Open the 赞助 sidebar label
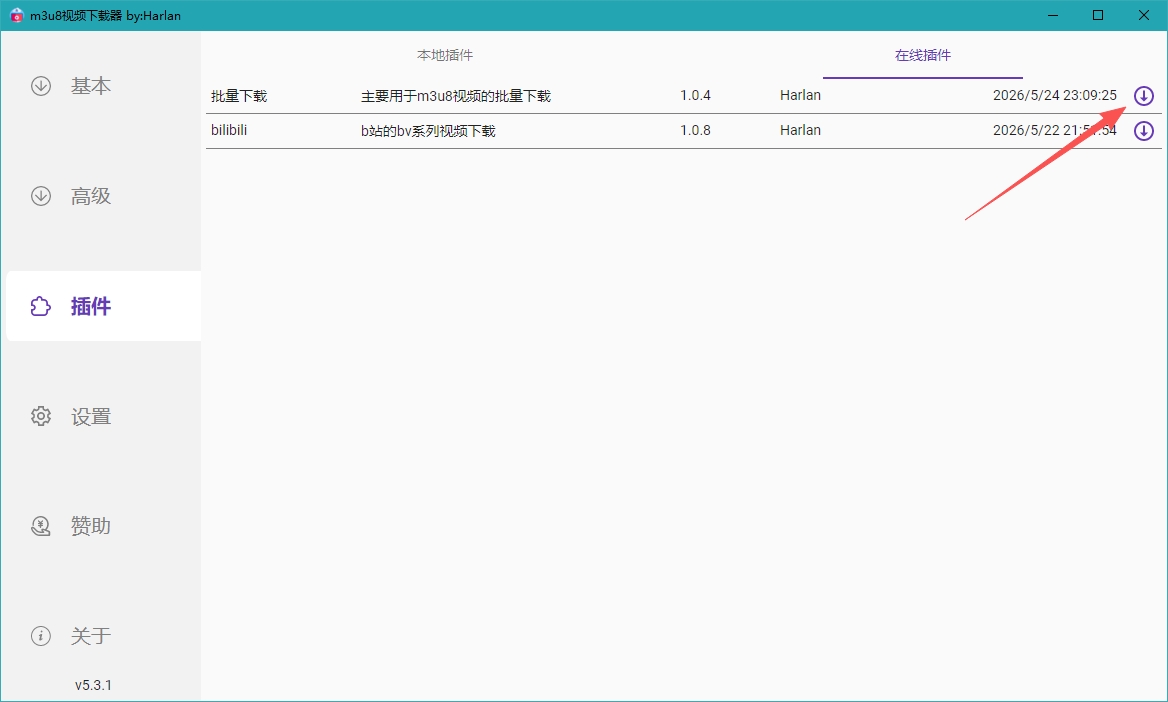Image resolution: width=1168 pixels, height=702 pixels. pyautogui.click(x=91, y=526)
